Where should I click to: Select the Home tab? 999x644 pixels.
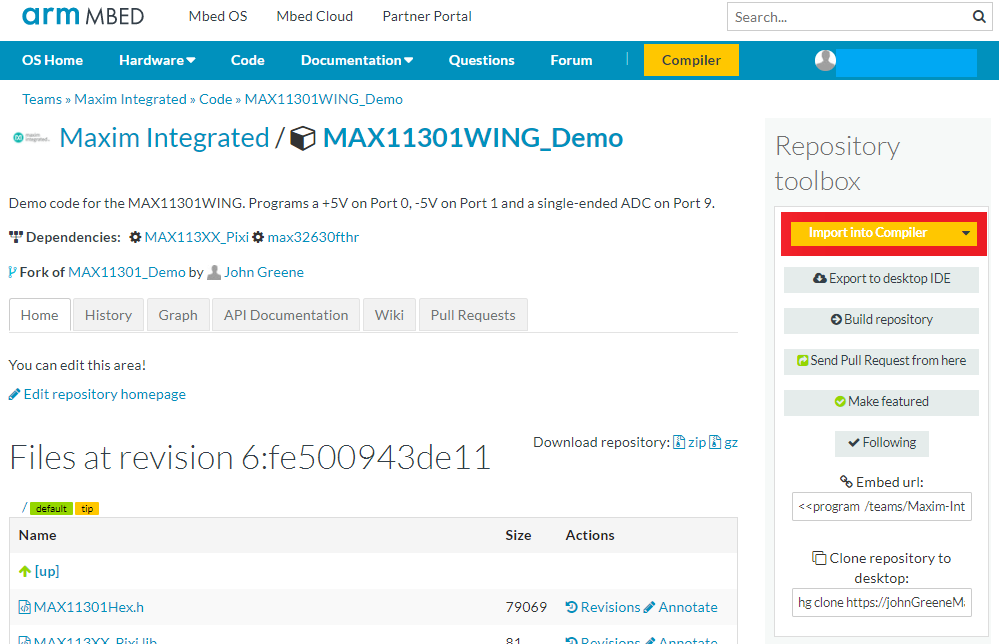(40, 315)
